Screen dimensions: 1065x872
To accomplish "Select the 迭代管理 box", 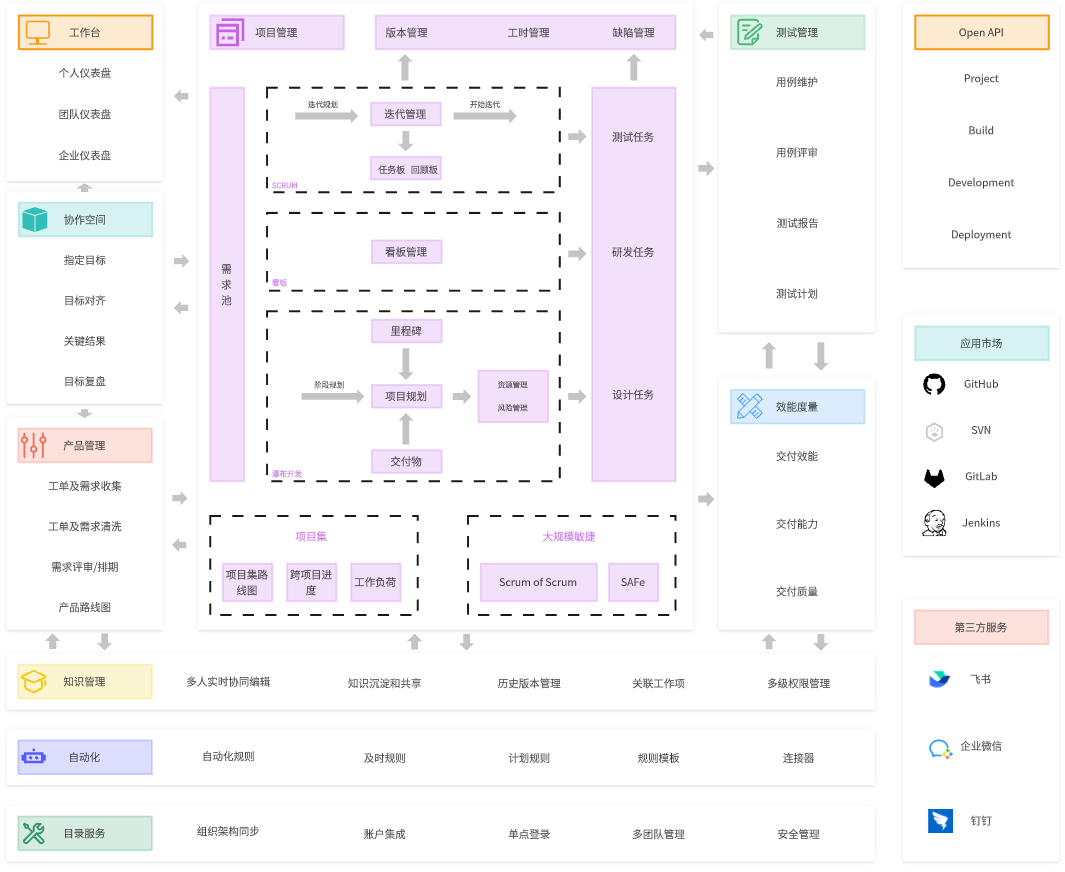I will point(405,114).
